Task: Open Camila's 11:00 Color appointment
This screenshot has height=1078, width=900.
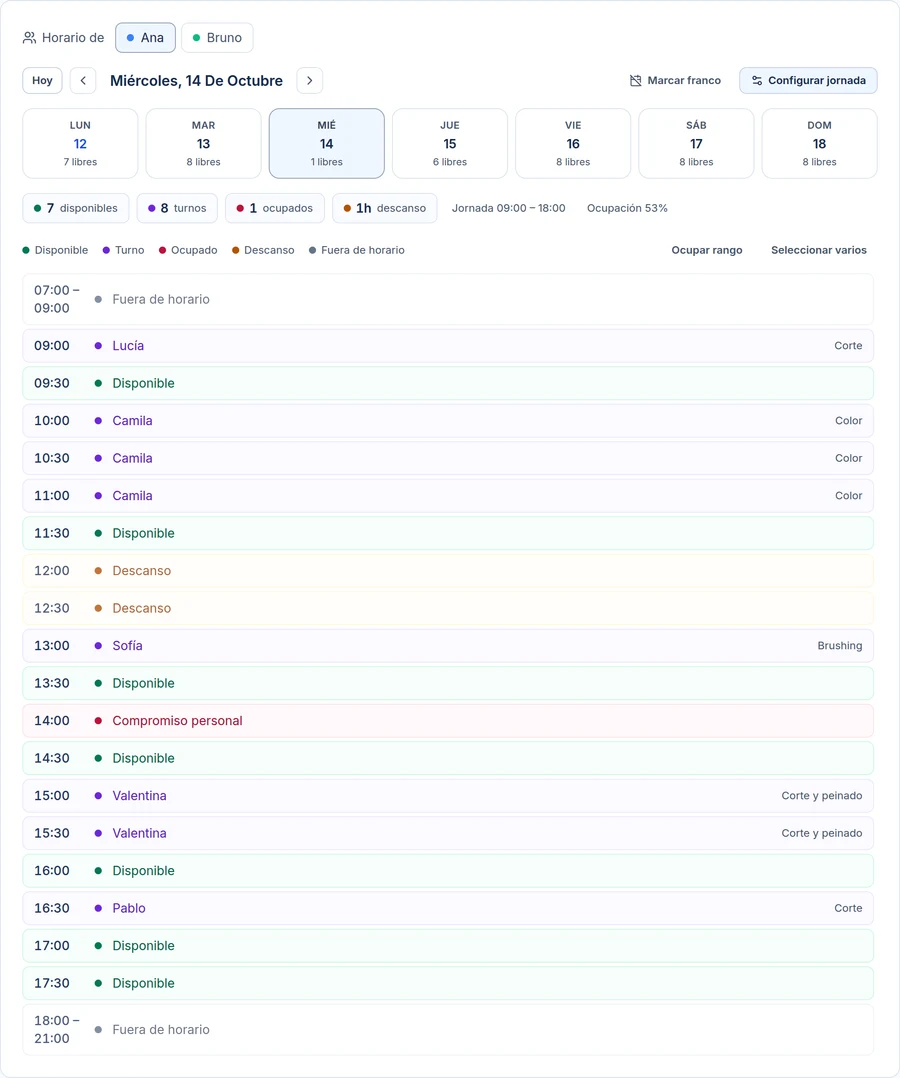Action: (448, 496)
